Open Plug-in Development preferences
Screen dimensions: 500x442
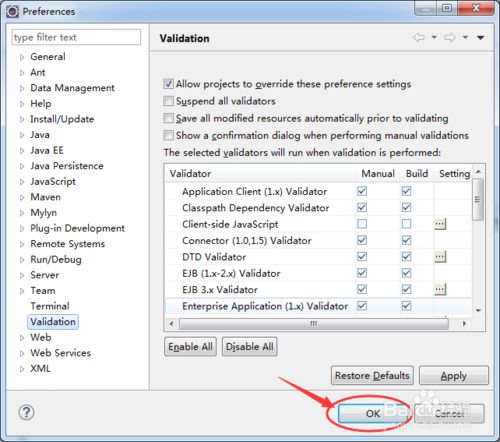pyautogui.click(x=77, y=228)
